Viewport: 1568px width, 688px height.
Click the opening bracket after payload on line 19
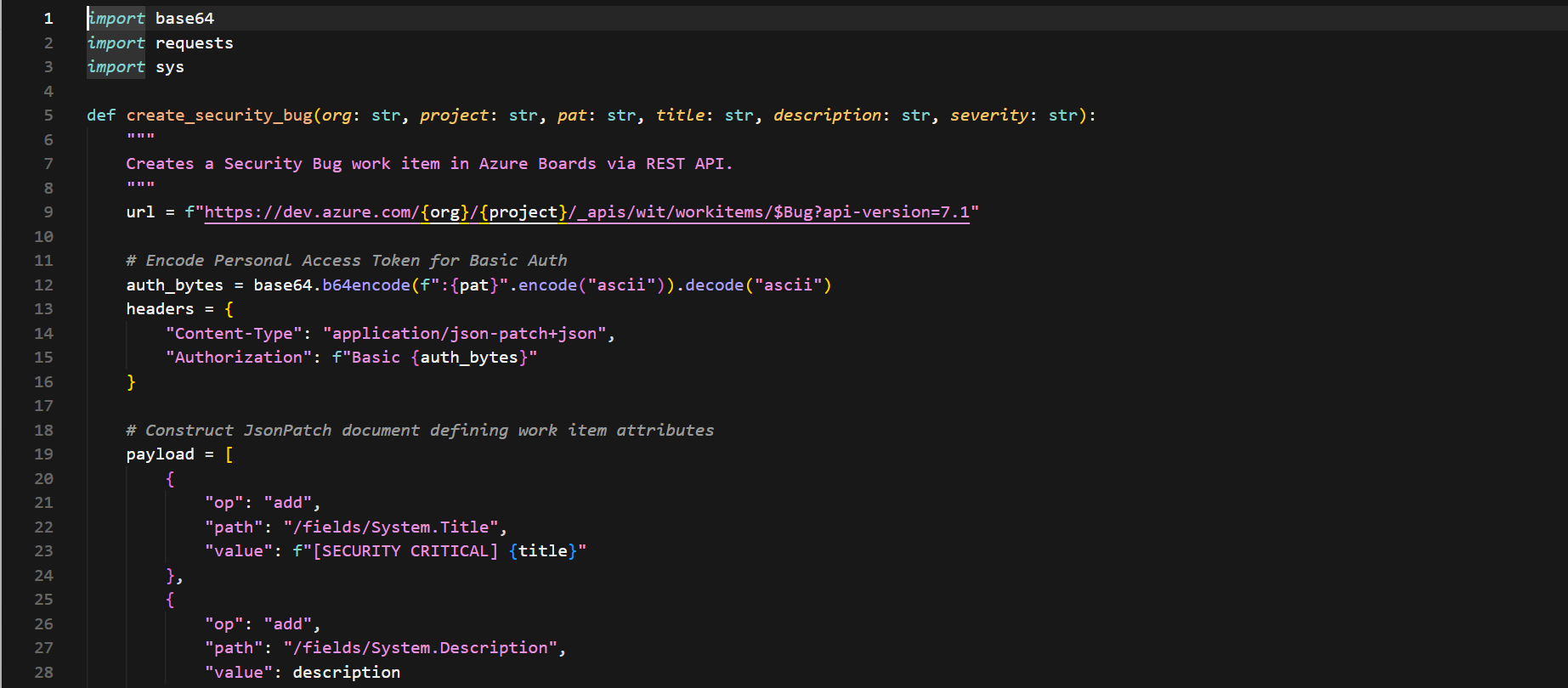pos(229,454)
